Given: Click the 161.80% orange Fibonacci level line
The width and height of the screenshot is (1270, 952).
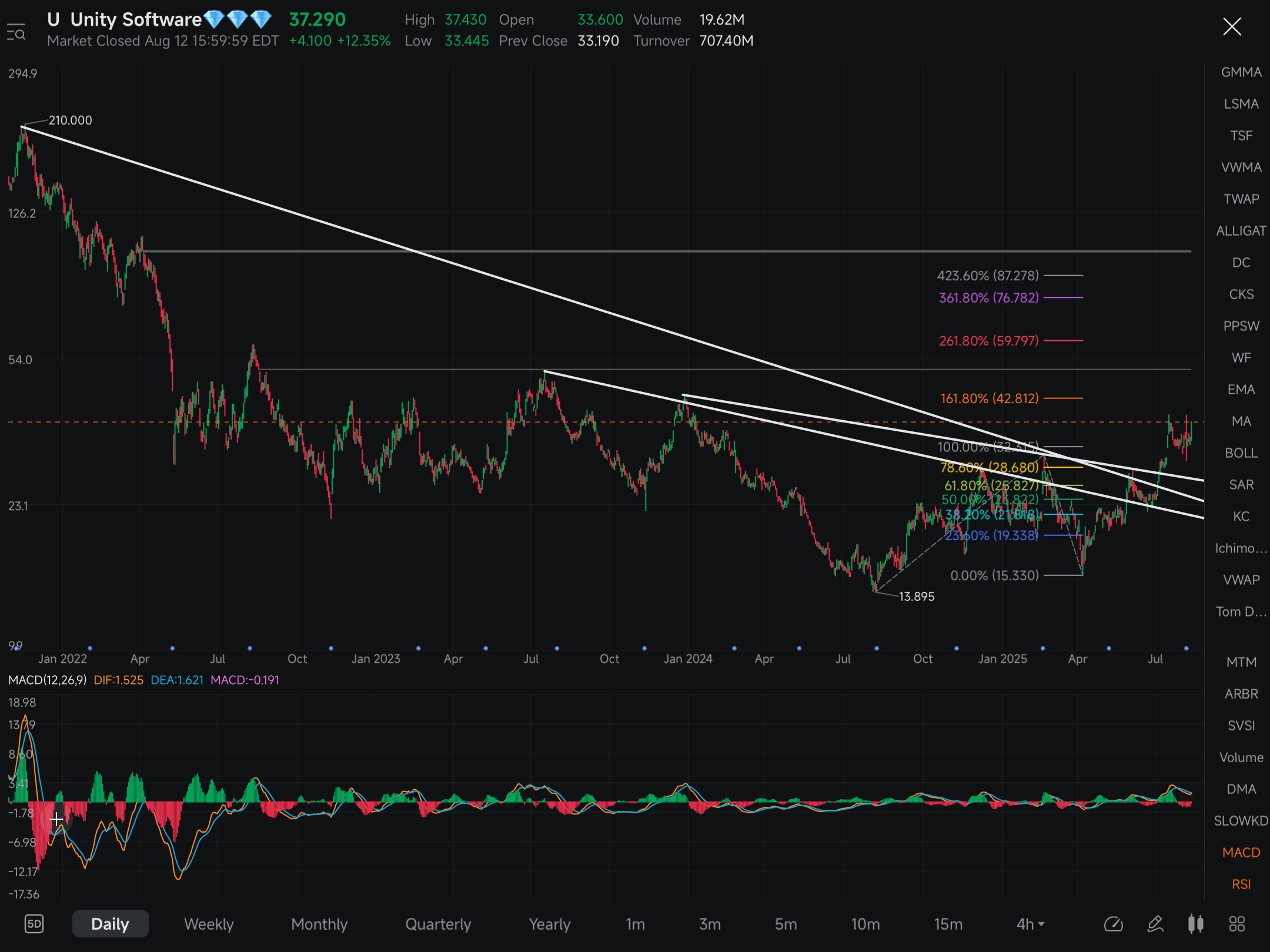Looking at the screenshot, I should pyautogui.click(x=1063, y=398).
